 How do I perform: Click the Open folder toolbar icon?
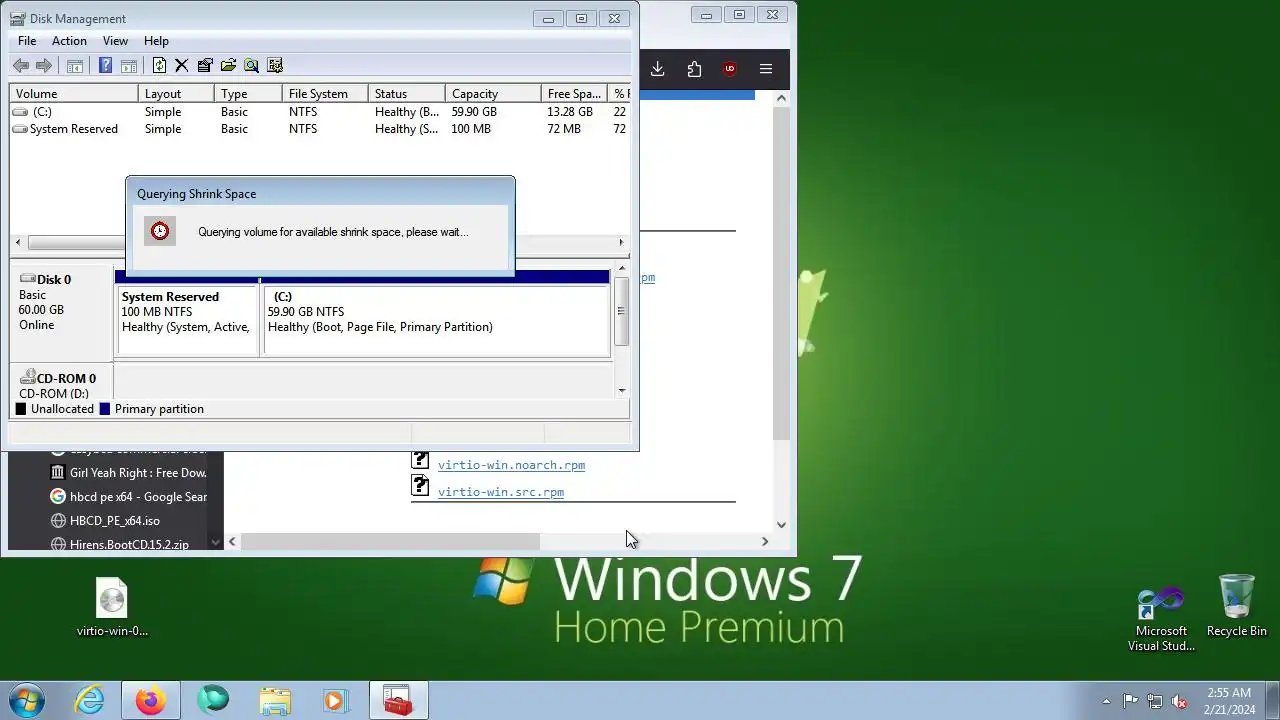click(228, 66)
